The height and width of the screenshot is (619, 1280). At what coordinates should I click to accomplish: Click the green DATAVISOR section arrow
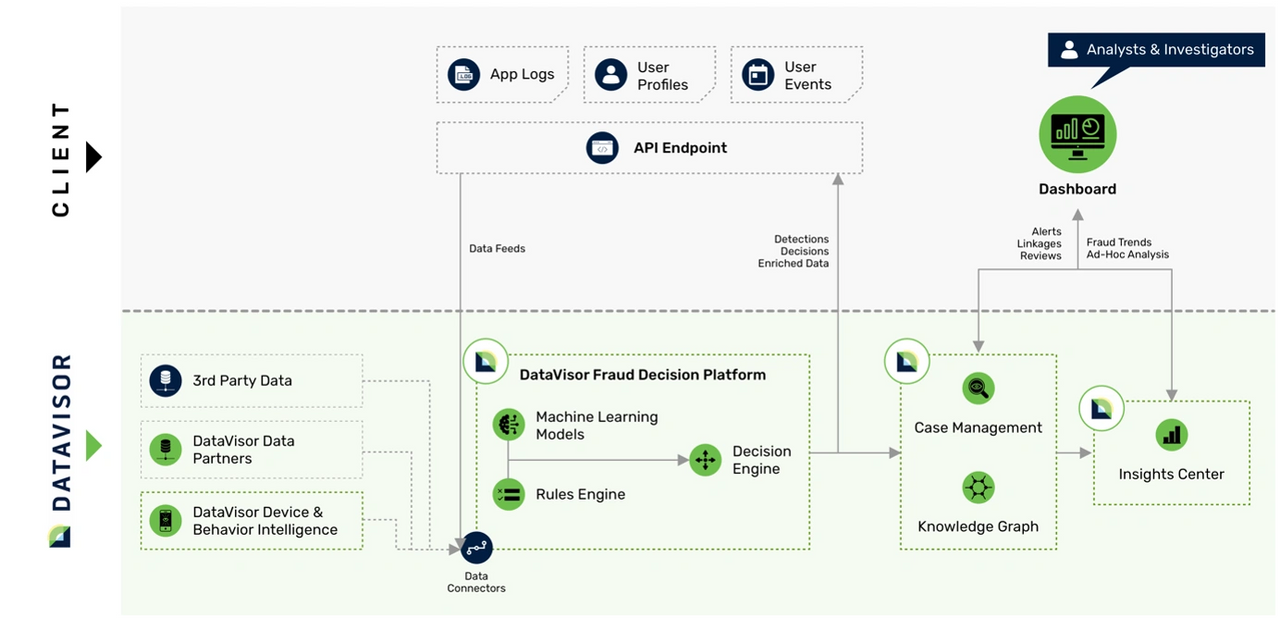[x=93, y=445]
